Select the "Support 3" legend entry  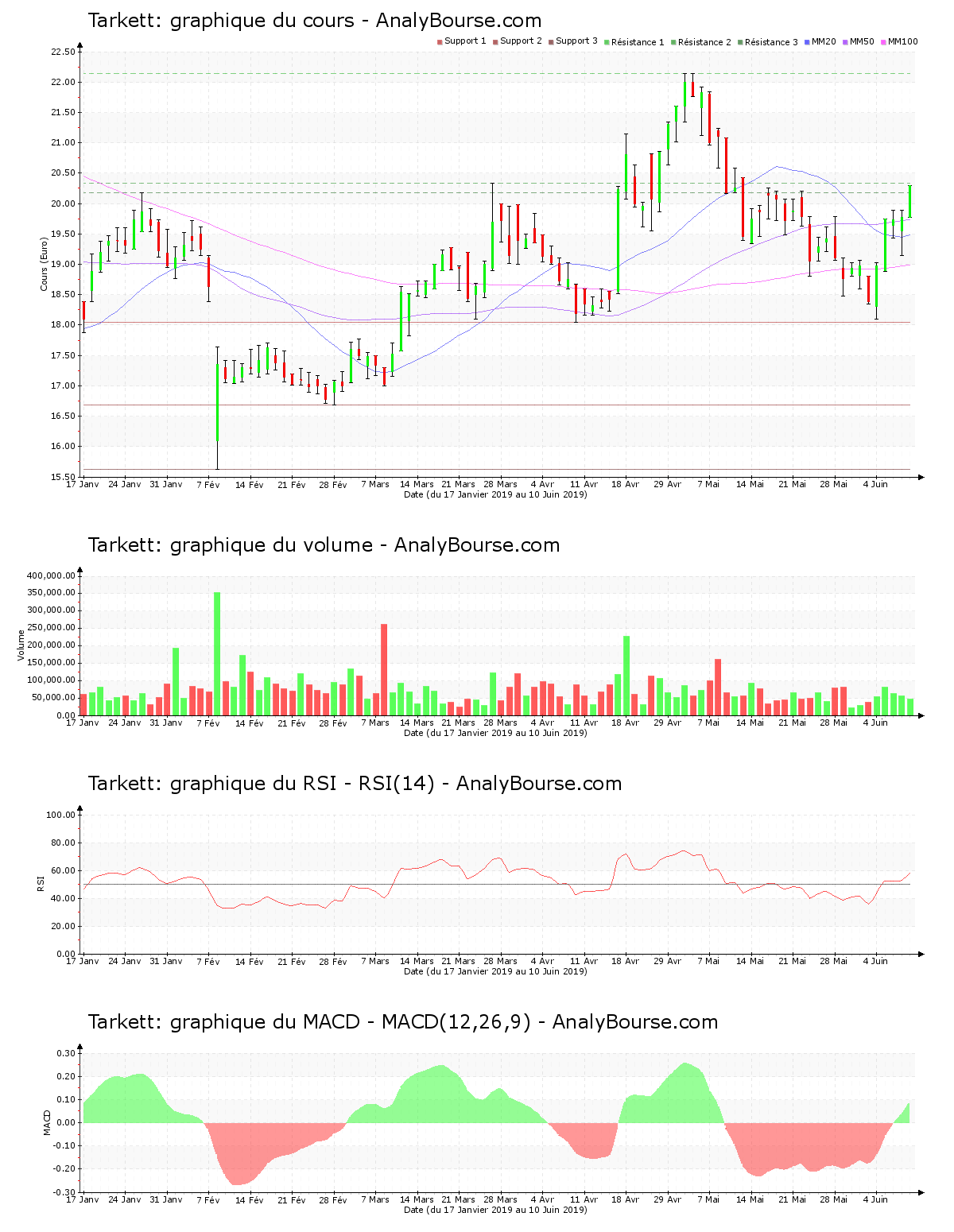573,41
